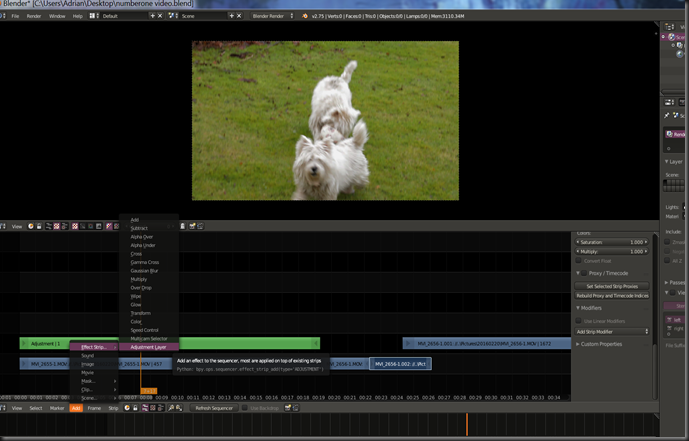Choose Adjustment Layer effect strip
The width and height of the screenshot is (689, 441).
click(x=149, y=347)
